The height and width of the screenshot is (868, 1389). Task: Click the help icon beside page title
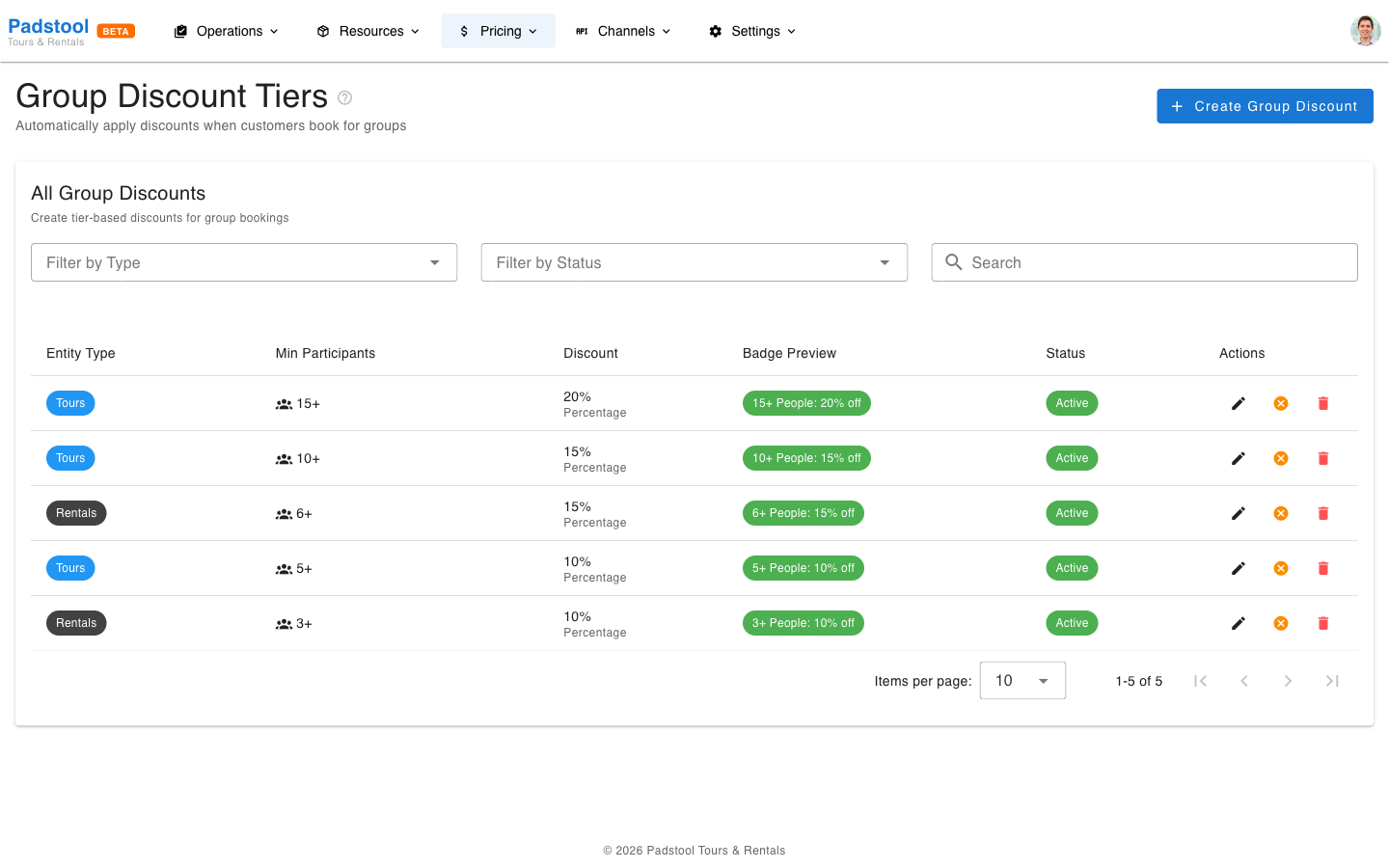[345, 97]
